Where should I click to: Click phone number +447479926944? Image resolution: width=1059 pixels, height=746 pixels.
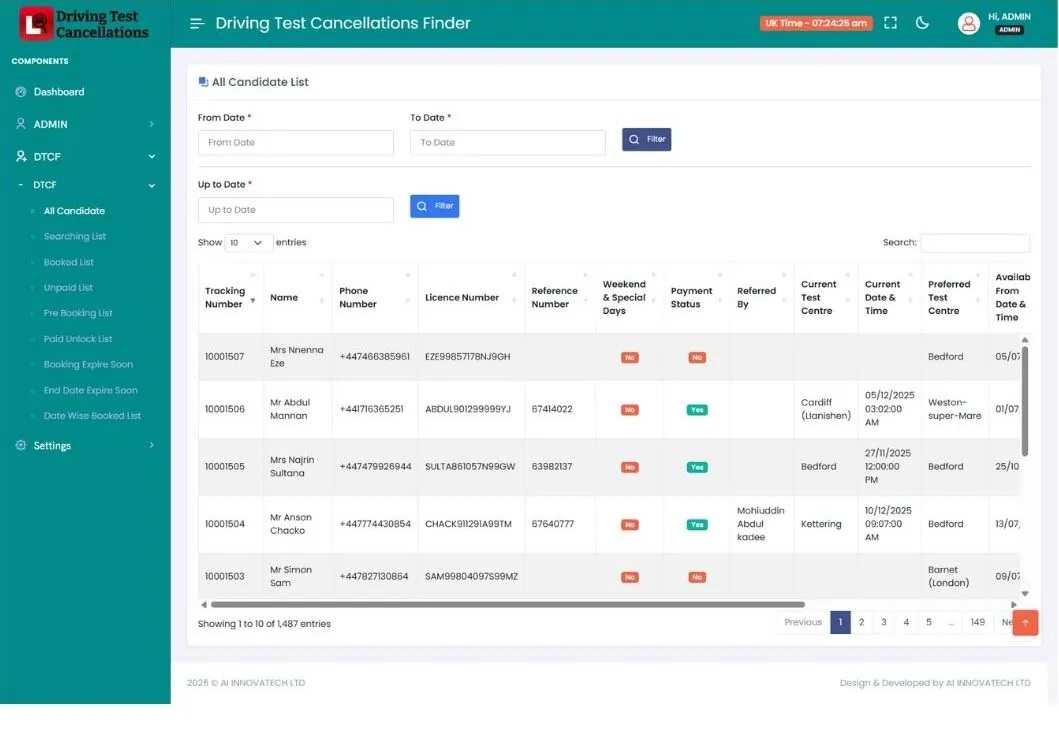(375, 467)
